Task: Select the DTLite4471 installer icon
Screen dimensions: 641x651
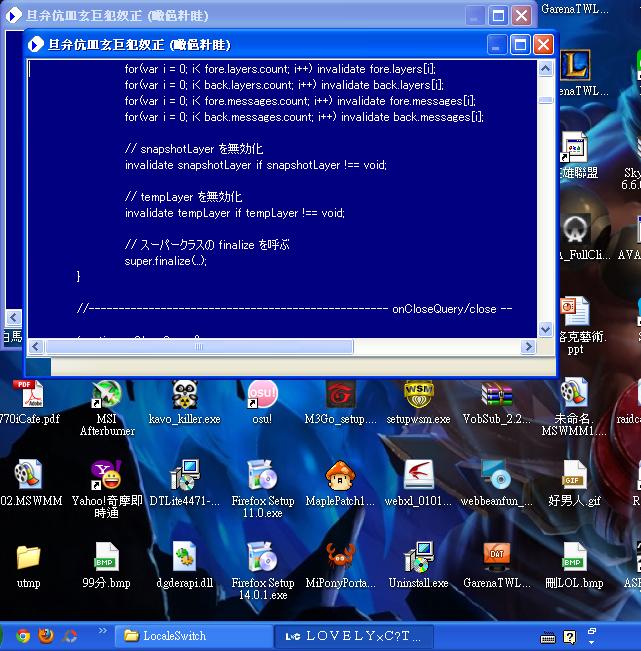Action: (x=185, y=475)
